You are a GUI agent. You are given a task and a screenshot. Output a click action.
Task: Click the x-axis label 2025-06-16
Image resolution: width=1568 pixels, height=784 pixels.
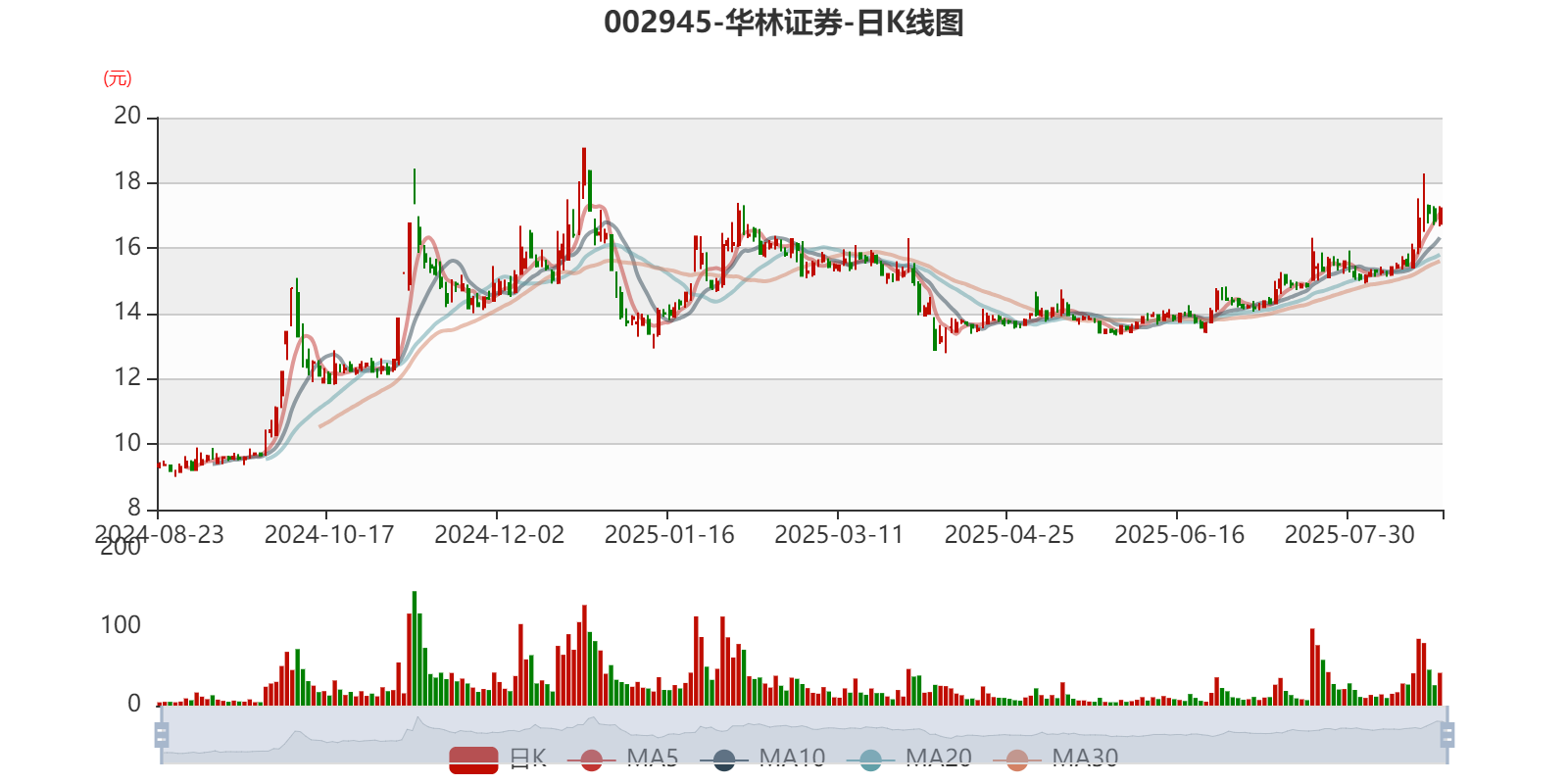pyautogui.click(x=1180, y=534)
